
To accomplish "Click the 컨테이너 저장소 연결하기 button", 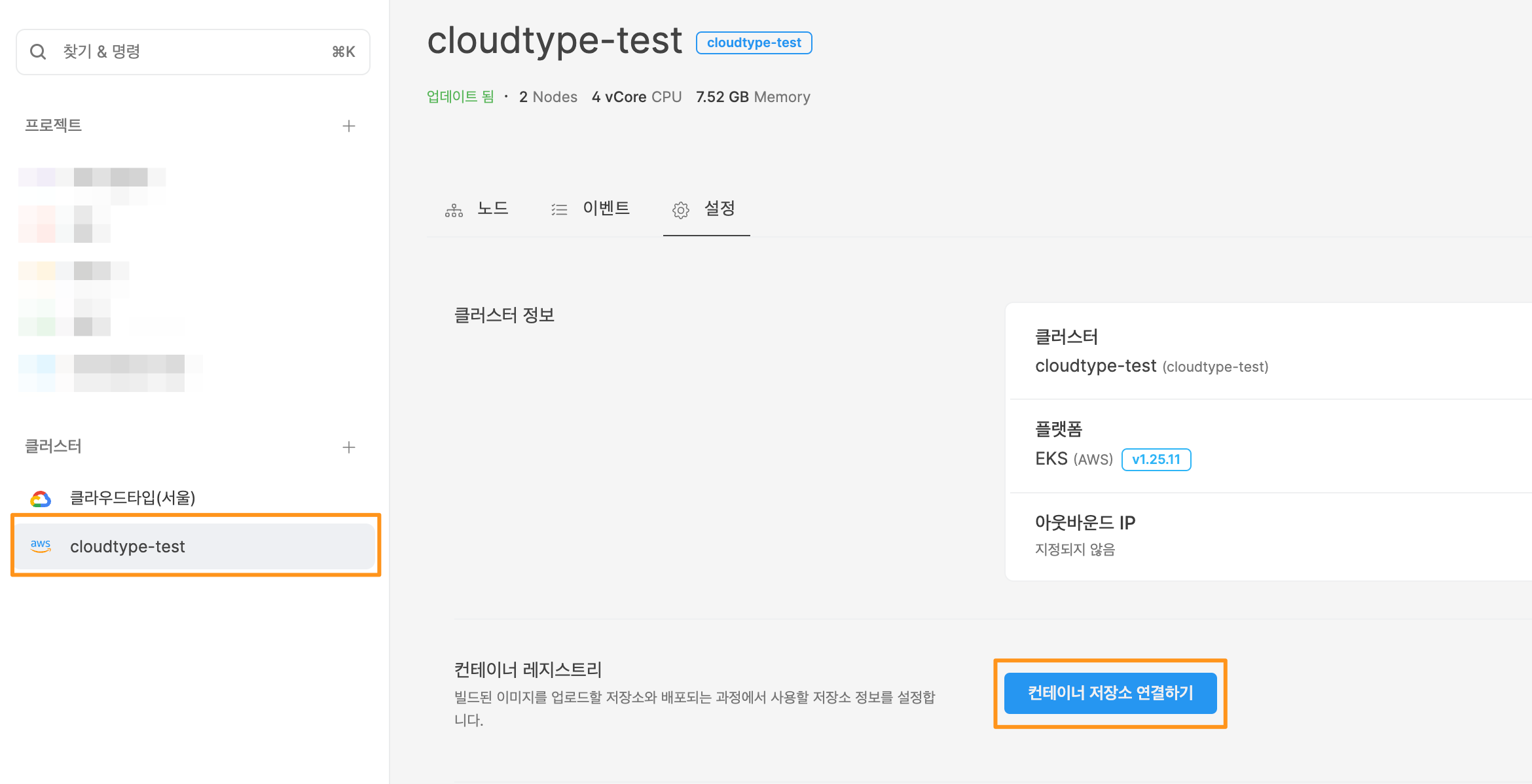I will (1110, 693).
